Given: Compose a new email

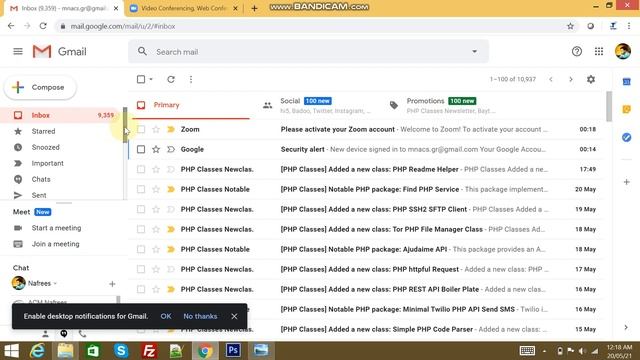Looking at the screenshot, I should (40, 87).
